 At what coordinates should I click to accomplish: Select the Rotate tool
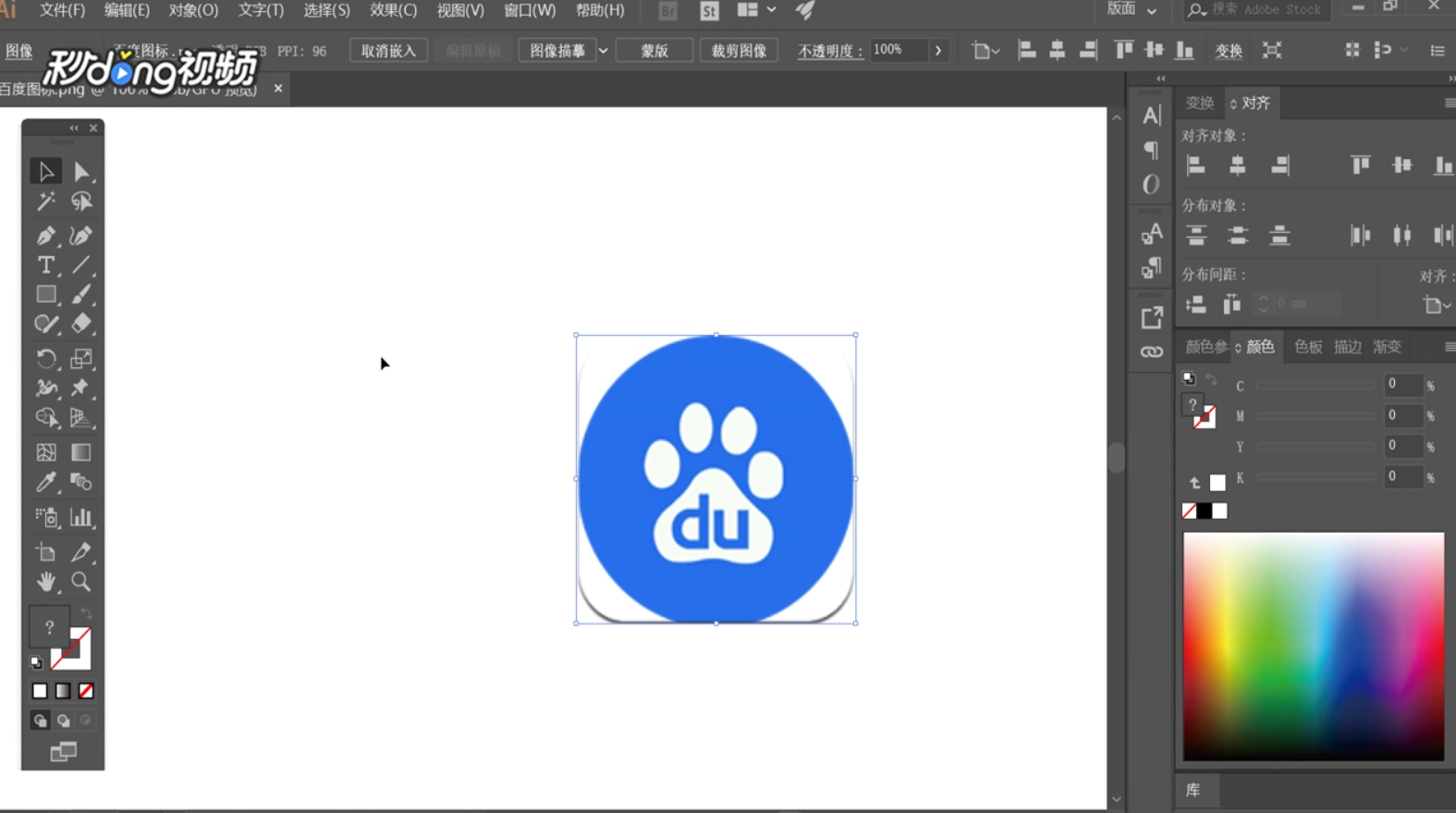click(x=45, y=359)
